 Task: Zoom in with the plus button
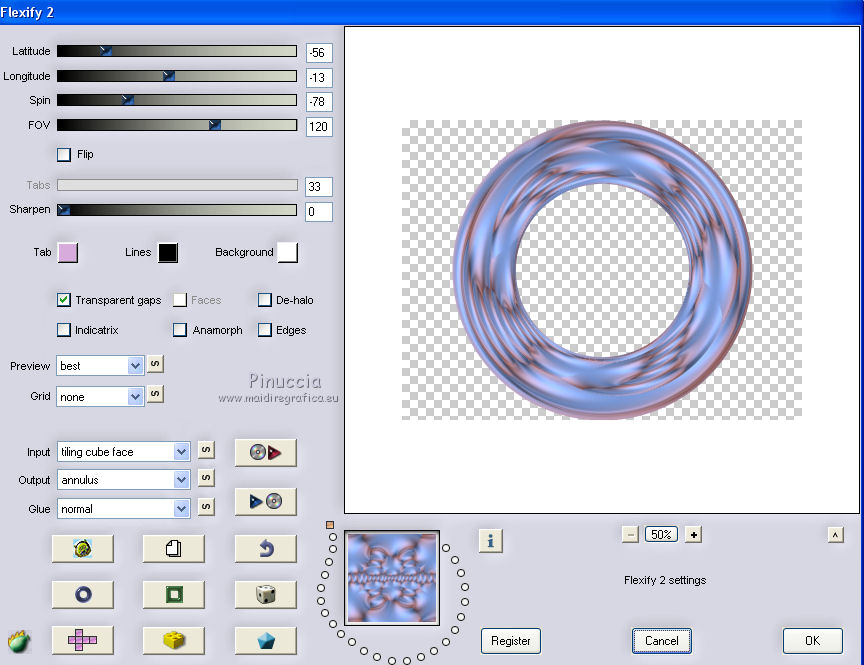point(693,534)
